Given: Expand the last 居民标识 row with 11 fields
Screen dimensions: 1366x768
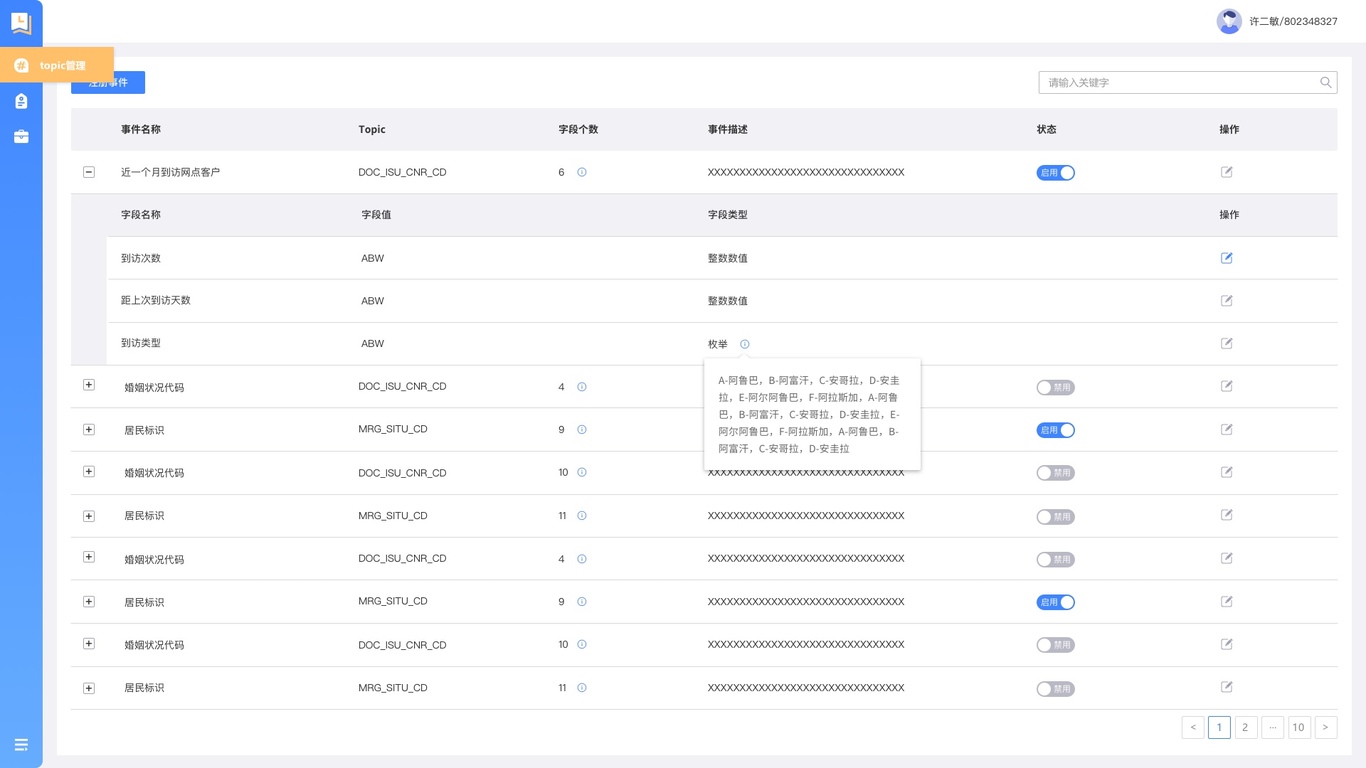Looking at the screenshot, I should pos(89,688).
